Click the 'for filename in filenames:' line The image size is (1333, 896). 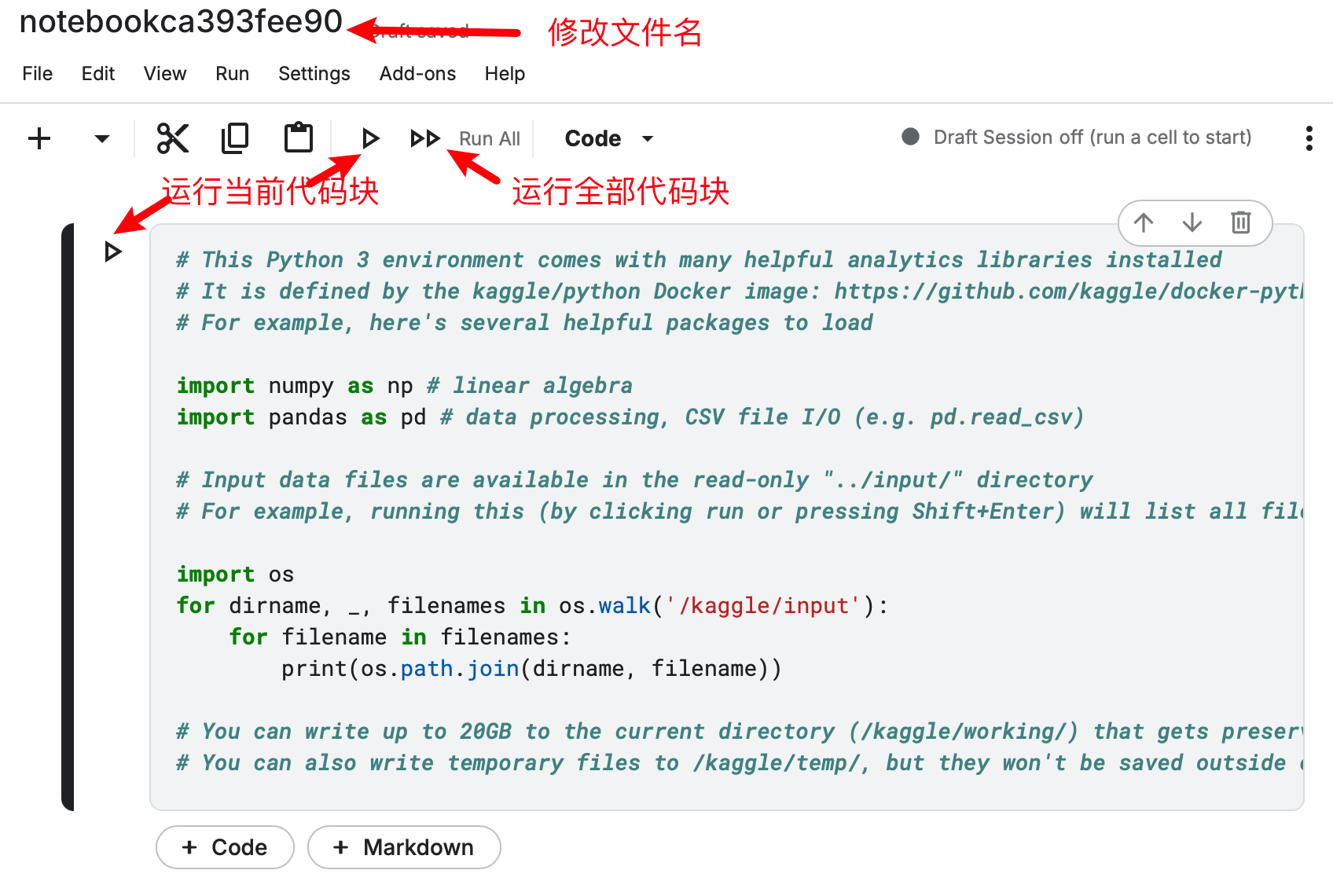(400, 637)
